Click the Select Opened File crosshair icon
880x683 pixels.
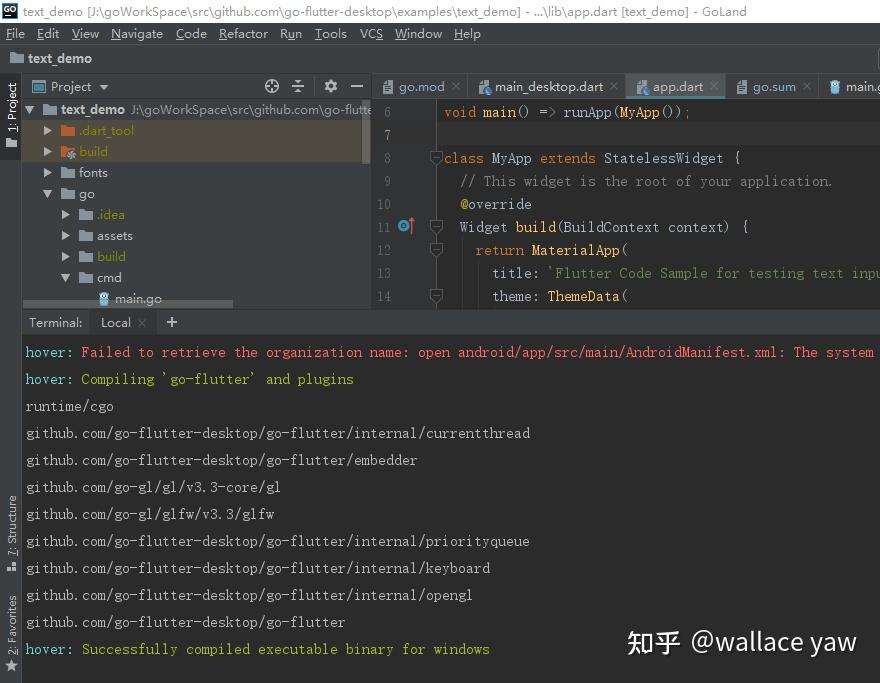tap(271, 86)
